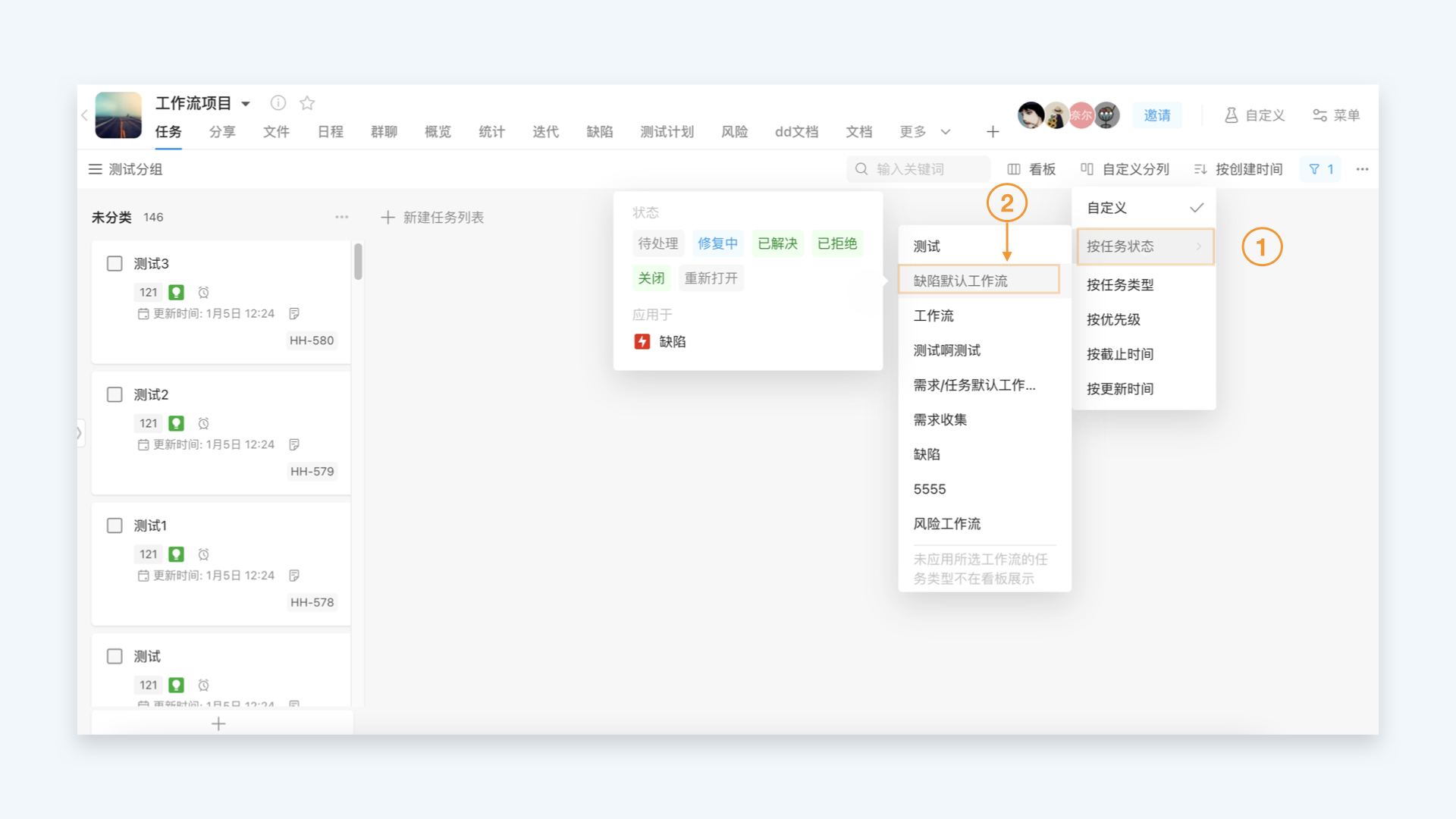Click the 测试分组 hamburger menu icon
Viewport: 1456px width, 819px height.
95,169
